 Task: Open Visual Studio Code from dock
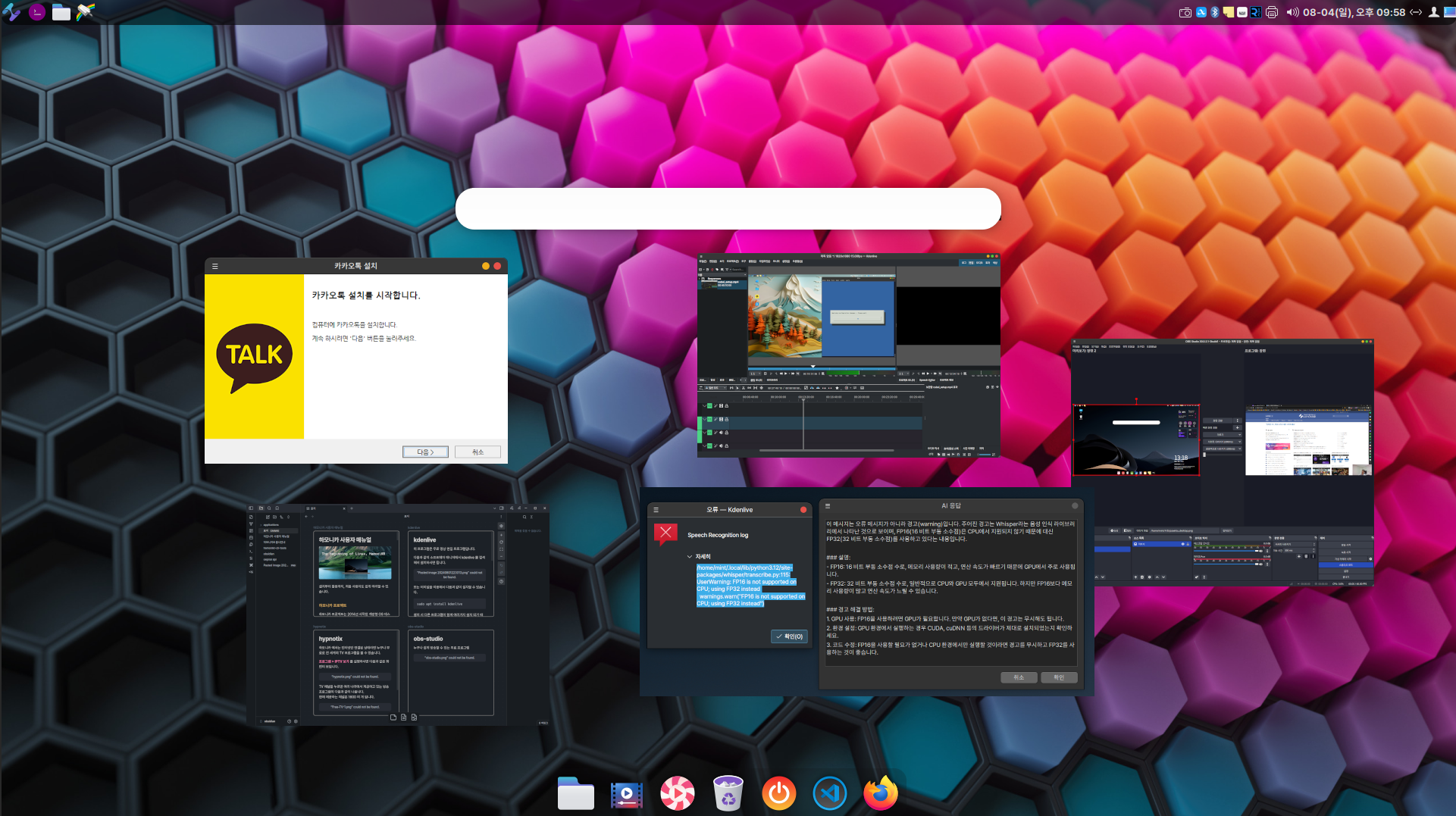tap(829, 793)
